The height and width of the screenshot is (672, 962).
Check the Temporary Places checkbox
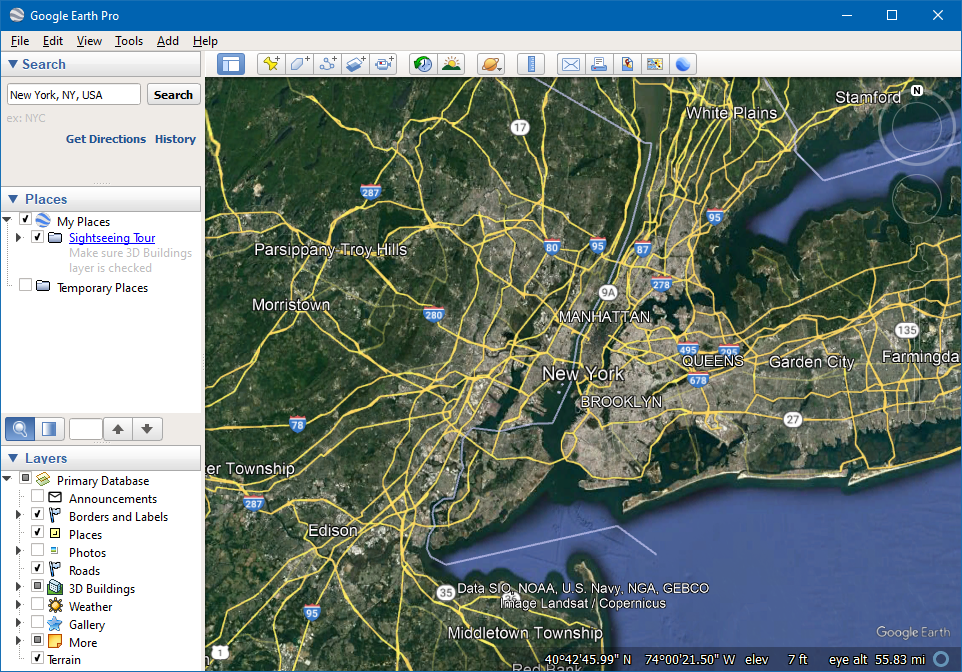click(x=26, y=287)
